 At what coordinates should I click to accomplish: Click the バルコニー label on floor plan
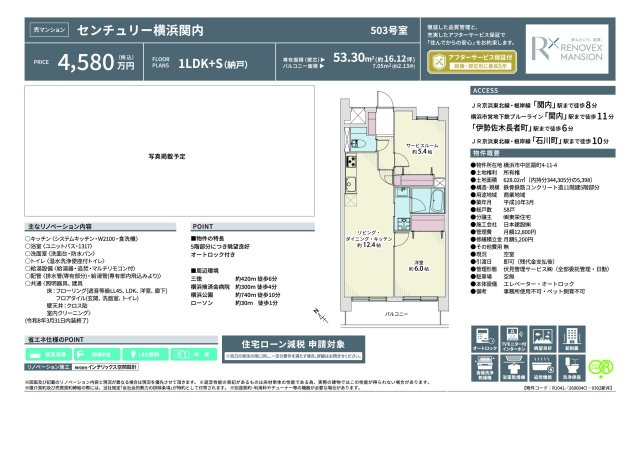396,314
